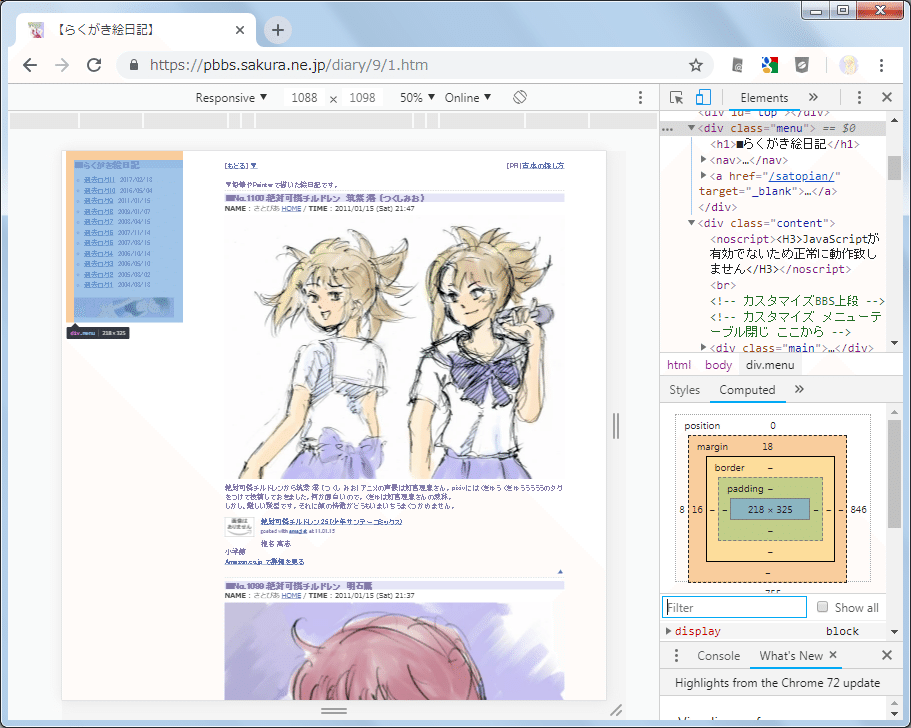Screen dimensions: 911x728
Task: Open device toolbar more options menu
Action: point(640,97)
